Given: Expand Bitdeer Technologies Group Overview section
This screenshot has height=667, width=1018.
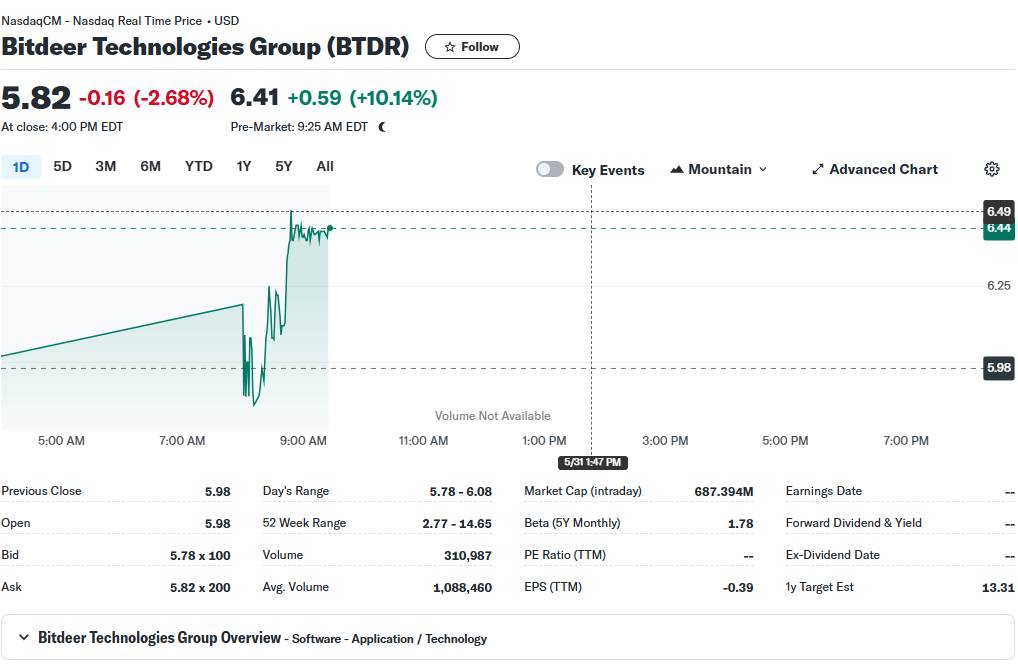Looking at the screenshot, I should [x=22, y=638].
